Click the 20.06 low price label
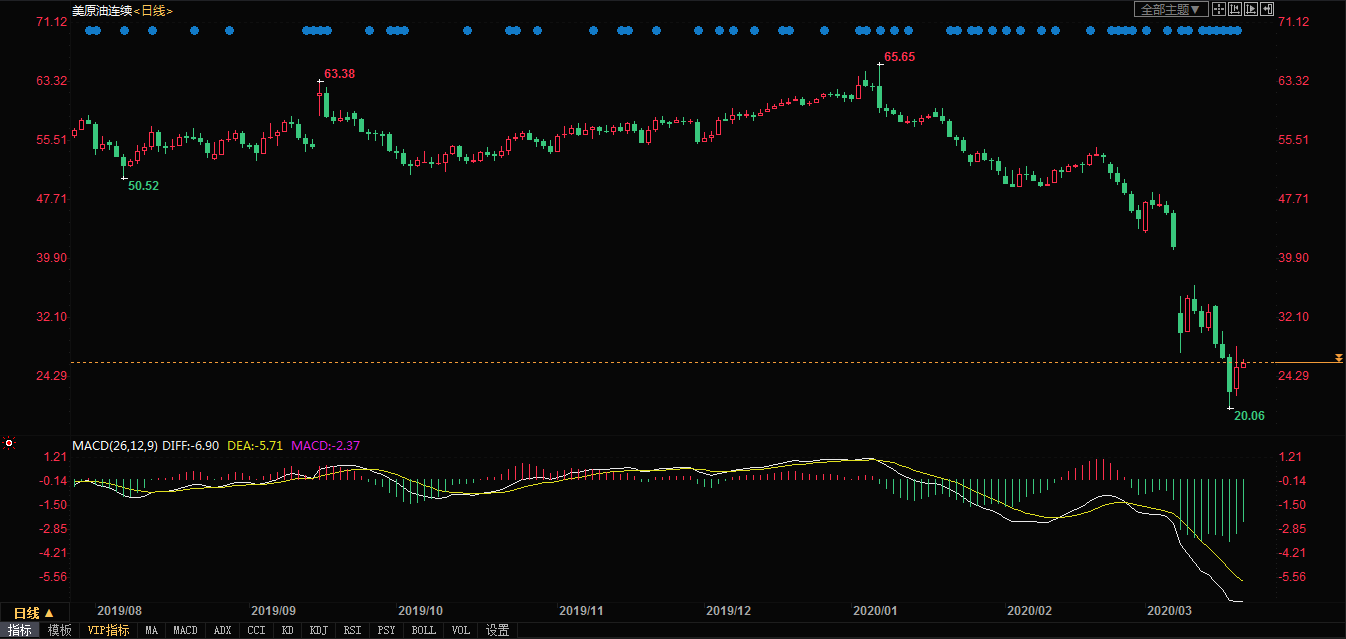This screenshot has height=639, width=1346. coord(1248,415)
